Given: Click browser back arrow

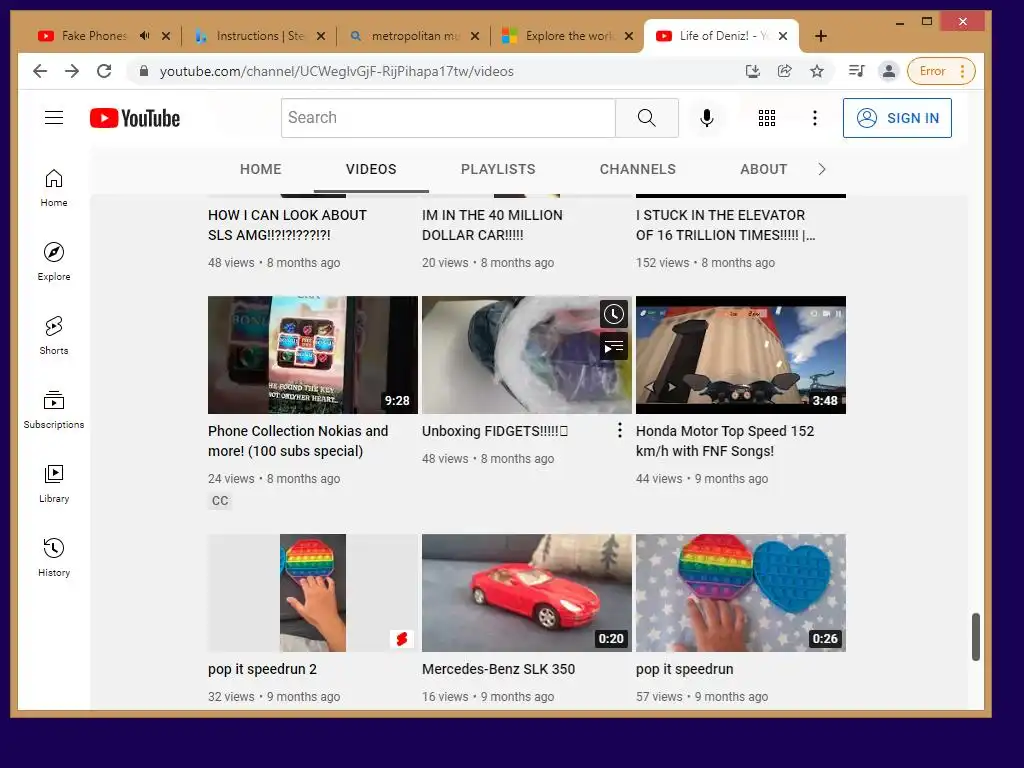Looking at the screenshot, I should point(40,71).
